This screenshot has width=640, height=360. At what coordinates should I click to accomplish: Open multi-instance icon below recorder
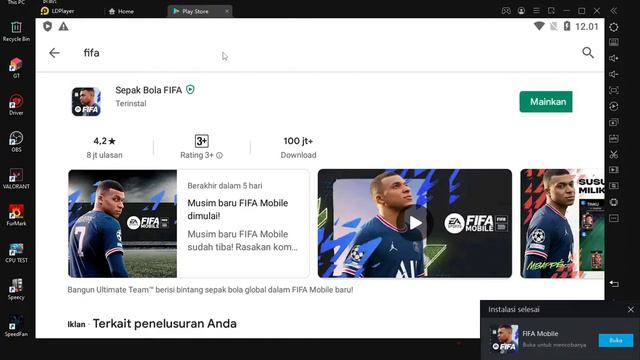[613, 122]
